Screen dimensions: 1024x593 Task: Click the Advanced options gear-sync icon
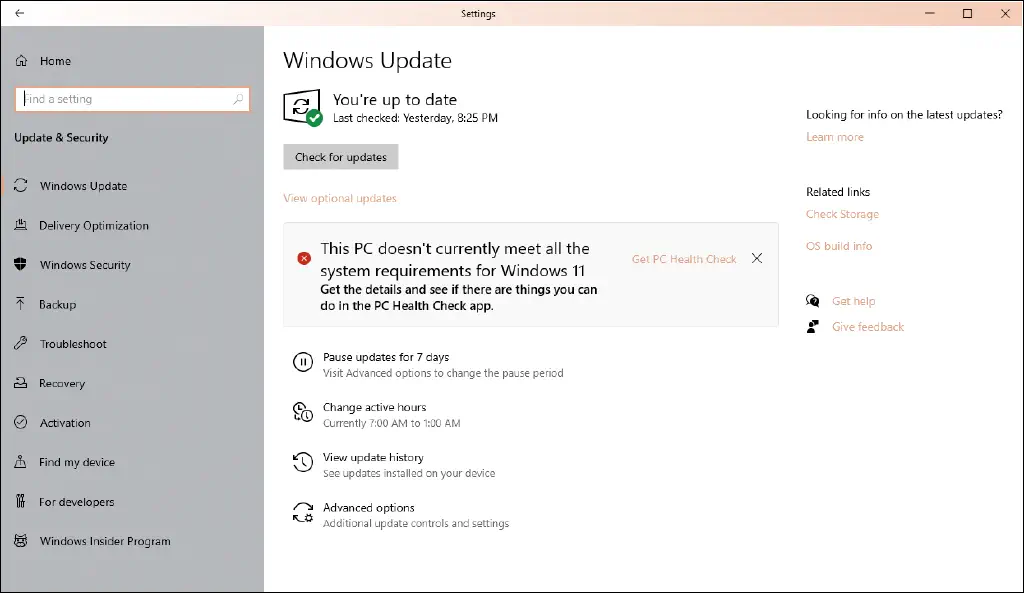tap(302, 512)
